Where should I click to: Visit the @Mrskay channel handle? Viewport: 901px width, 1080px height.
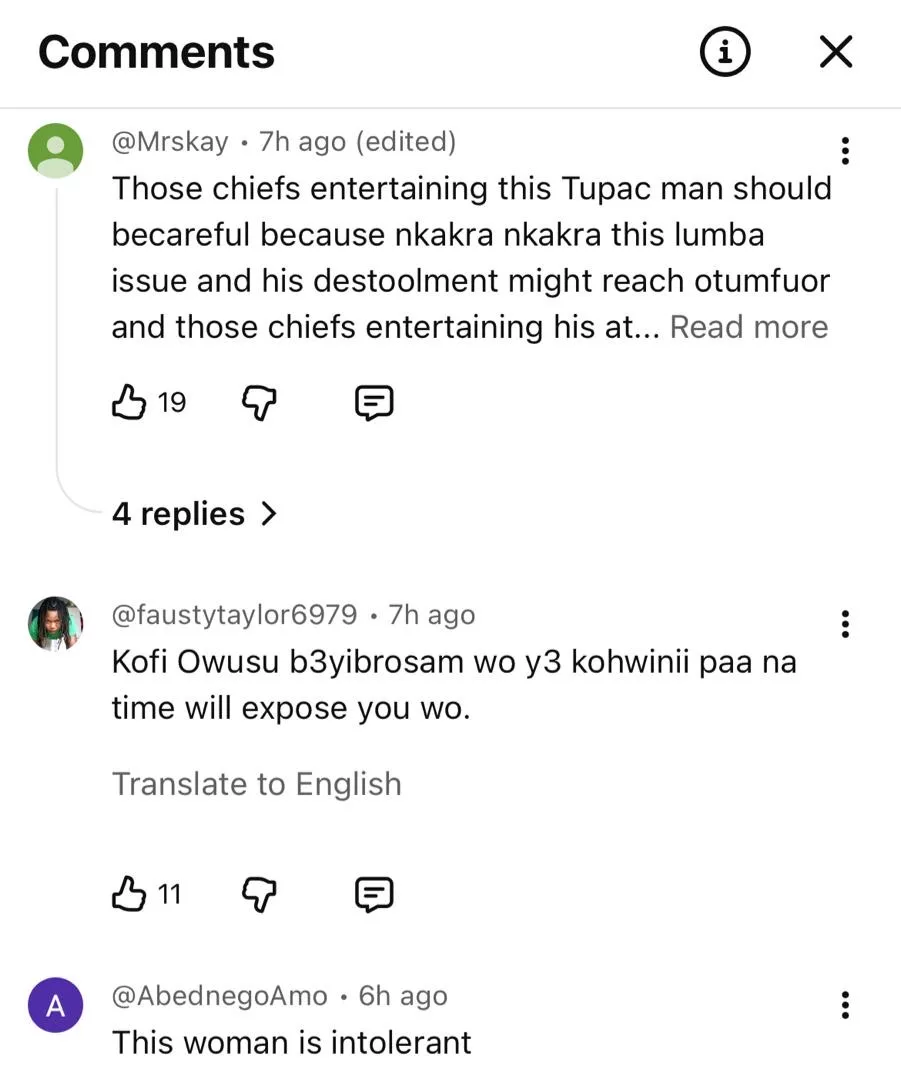tap(170, 142)
